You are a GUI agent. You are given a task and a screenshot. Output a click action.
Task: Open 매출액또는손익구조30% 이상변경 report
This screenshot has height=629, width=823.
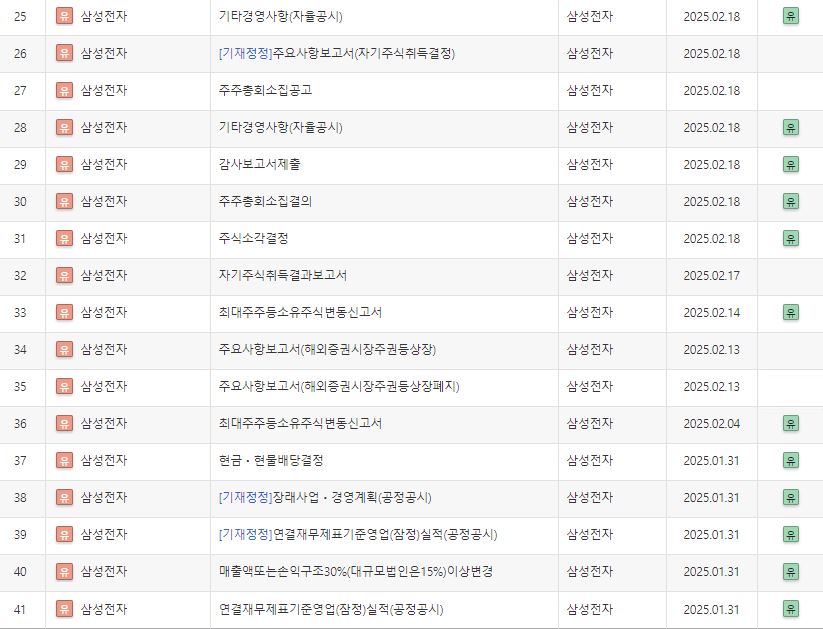[355, 571]
